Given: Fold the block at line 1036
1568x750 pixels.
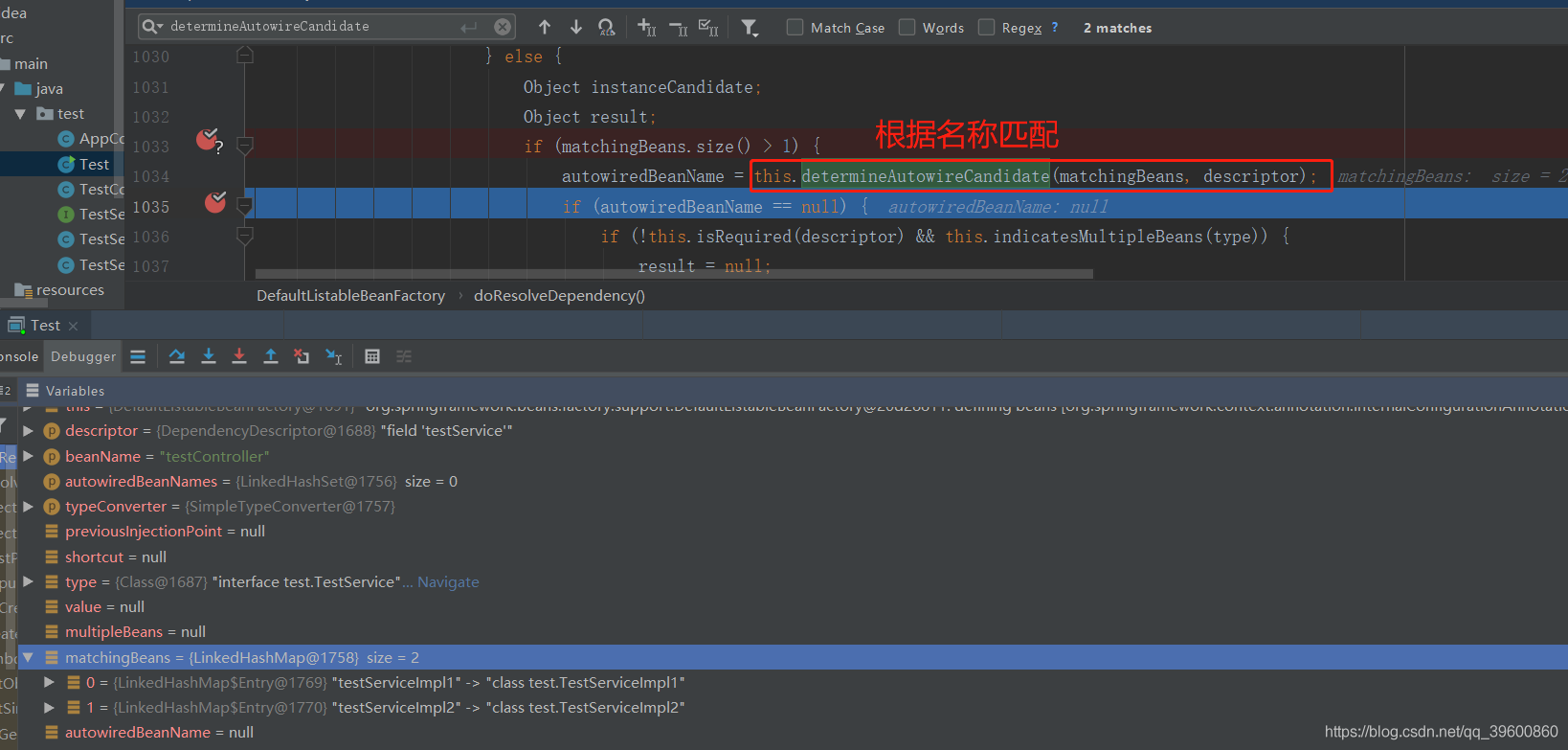Looking at the screenshot, I should [x=245, y=236].
